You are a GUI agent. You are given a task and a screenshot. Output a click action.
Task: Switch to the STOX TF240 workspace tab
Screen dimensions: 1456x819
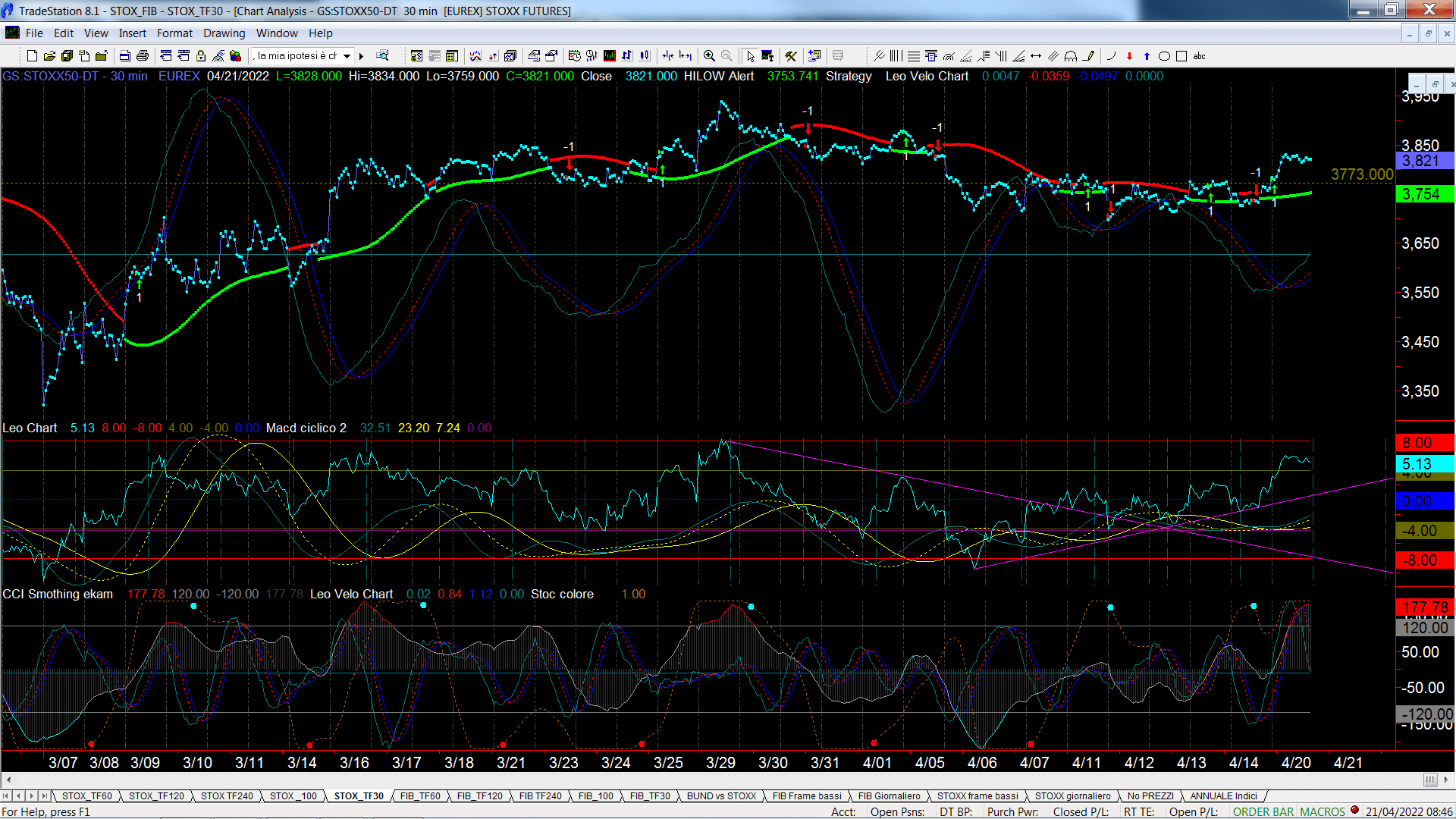(x=227, y=796)
